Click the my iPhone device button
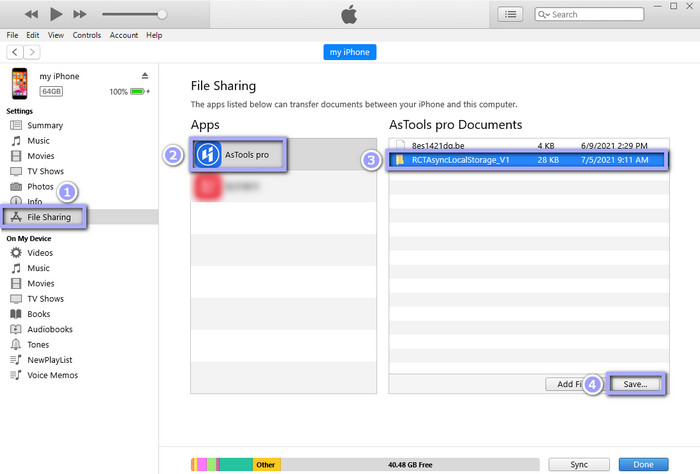 point(350,52)
